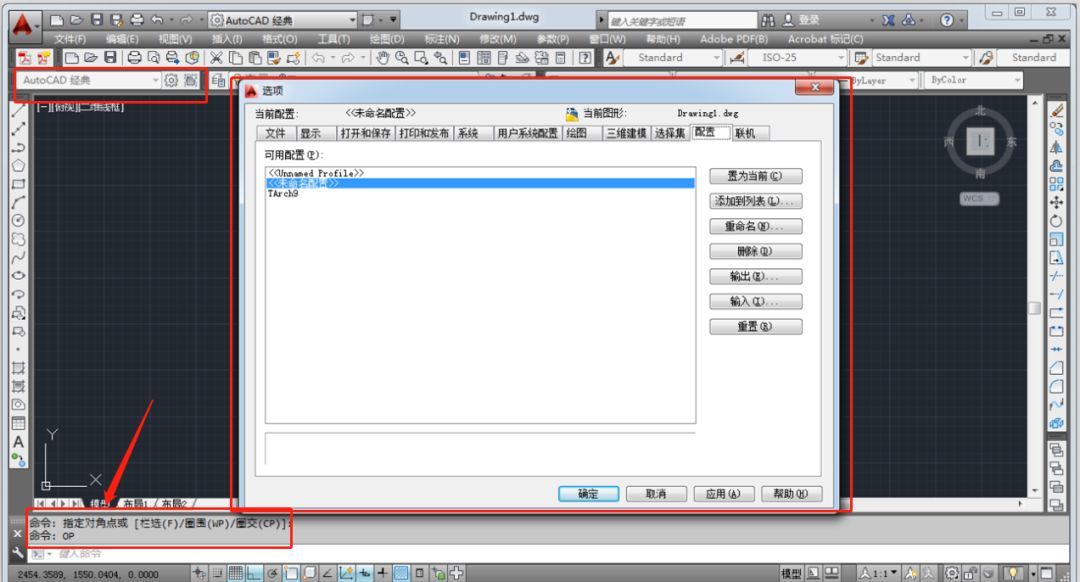Select the Mirror modify tool

coord(1057,147)
